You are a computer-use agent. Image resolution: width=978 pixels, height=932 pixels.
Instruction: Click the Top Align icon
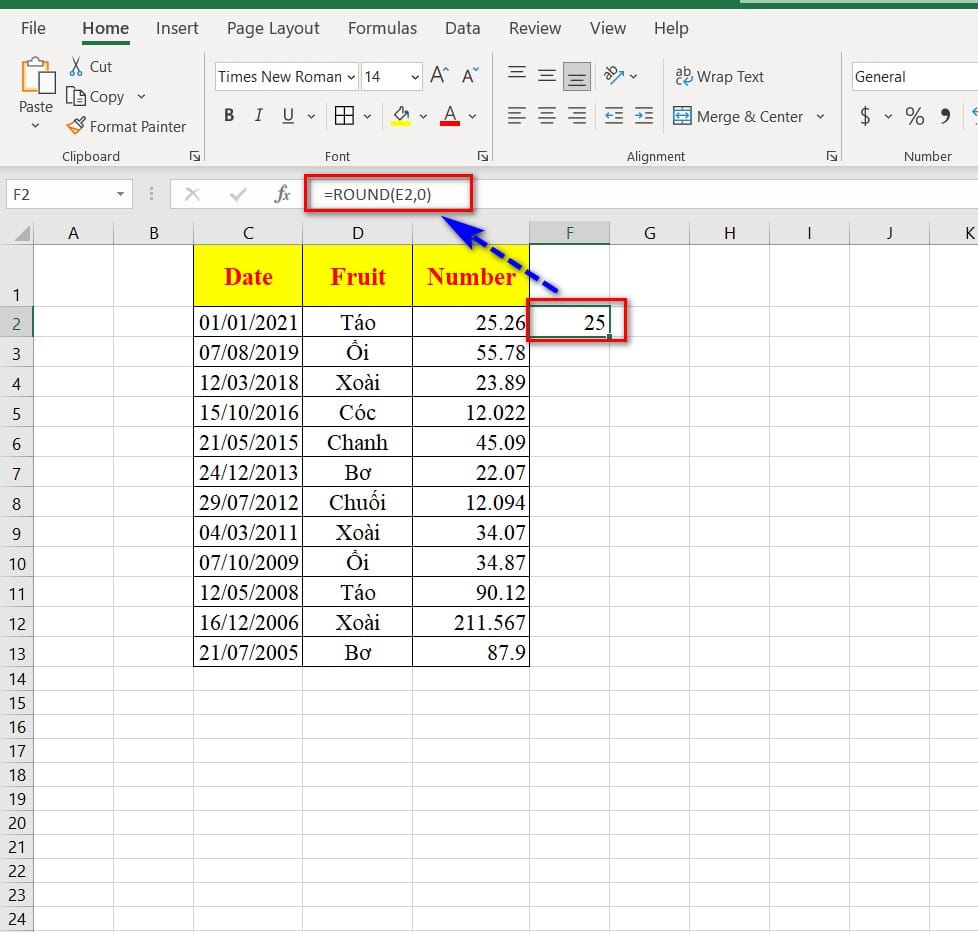[516, 74]
